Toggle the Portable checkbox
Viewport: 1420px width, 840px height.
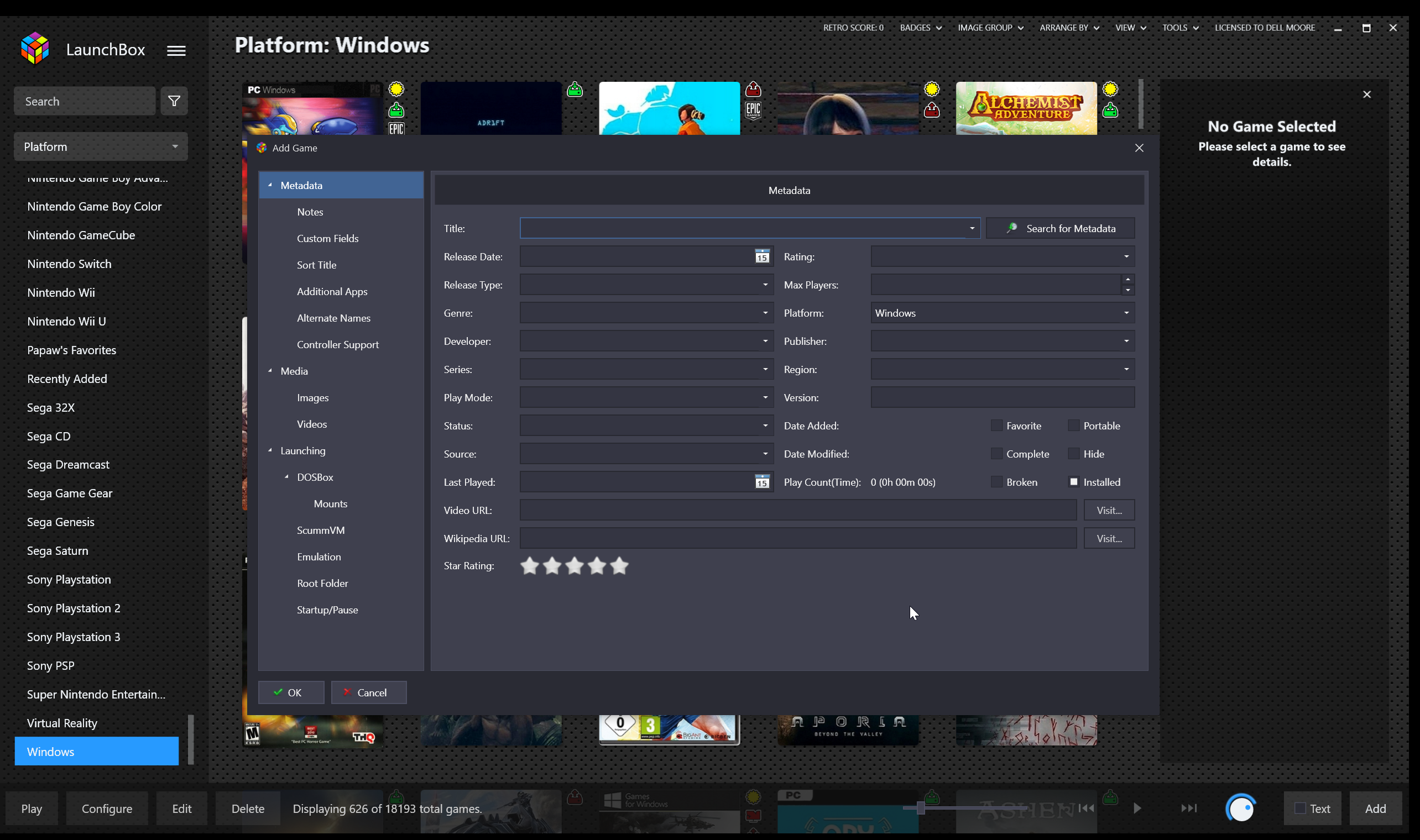(x=1073, y=425)
